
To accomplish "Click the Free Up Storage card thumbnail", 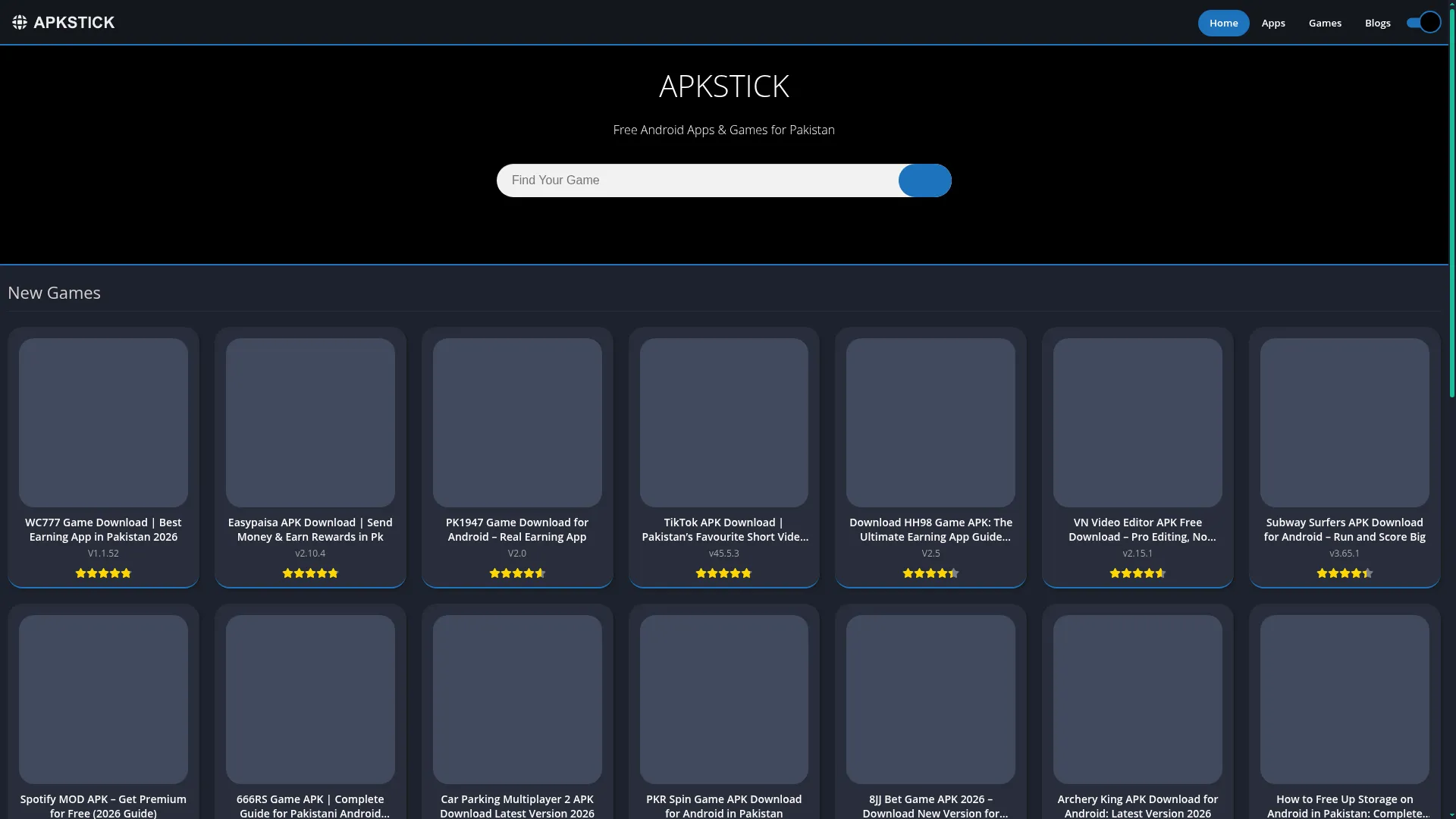I will click(1345, 699).
